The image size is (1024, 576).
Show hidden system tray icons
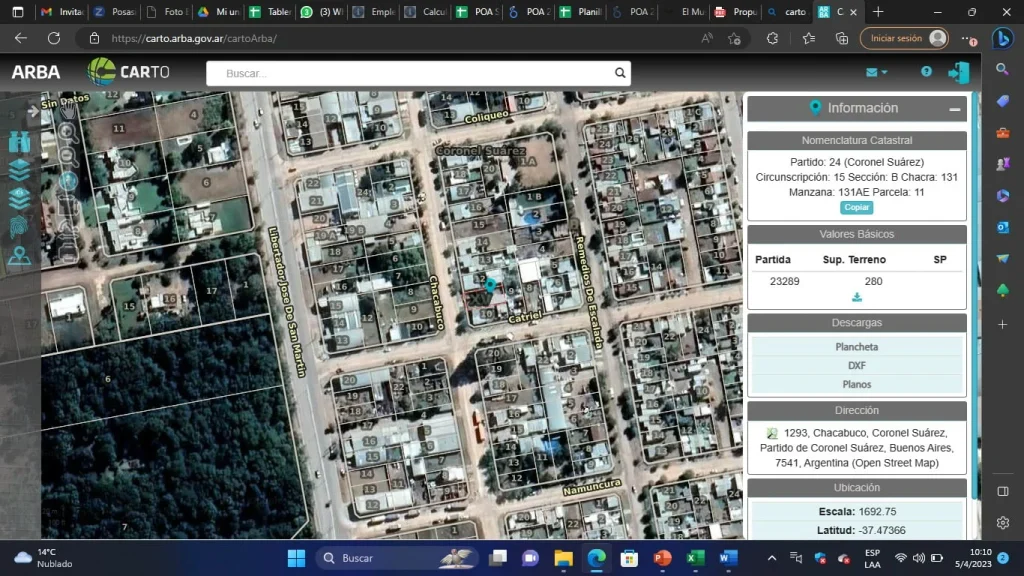click(x=772, y=558)
